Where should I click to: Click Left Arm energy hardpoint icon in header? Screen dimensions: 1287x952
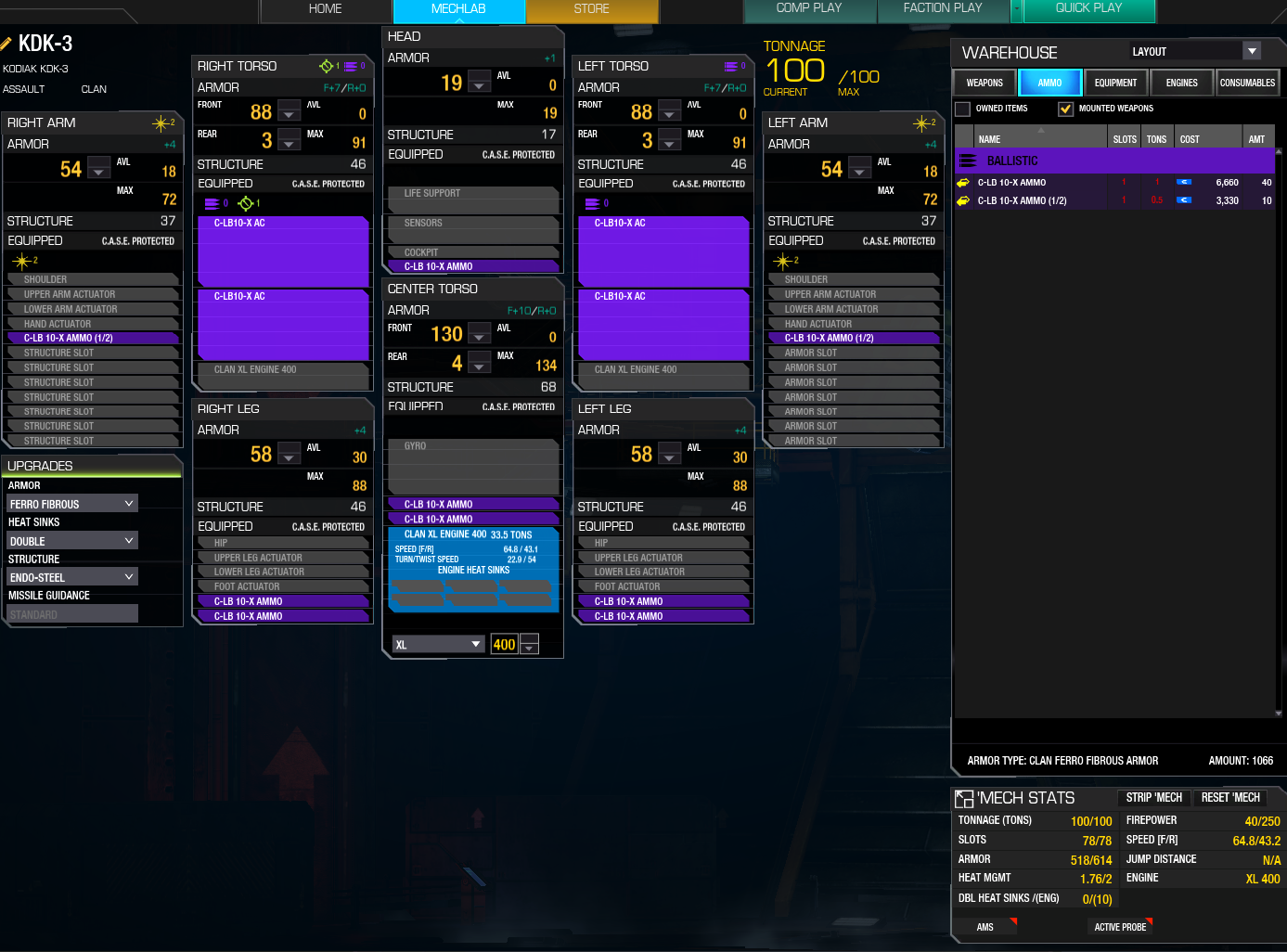pos(923,122)
